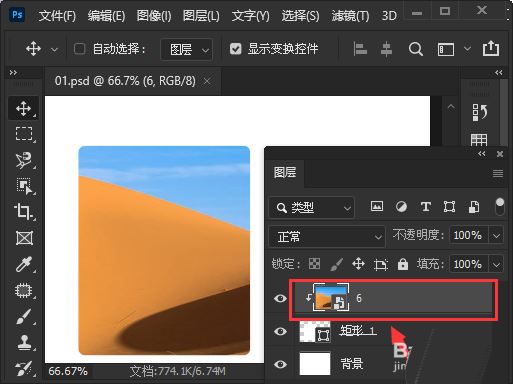The image size is (513, 384).
Task: Open the search magnifier icon
Action: [x=416, y=49]
